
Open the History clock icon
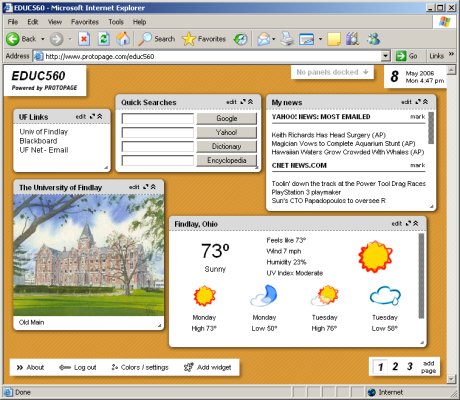pos(240,39)
